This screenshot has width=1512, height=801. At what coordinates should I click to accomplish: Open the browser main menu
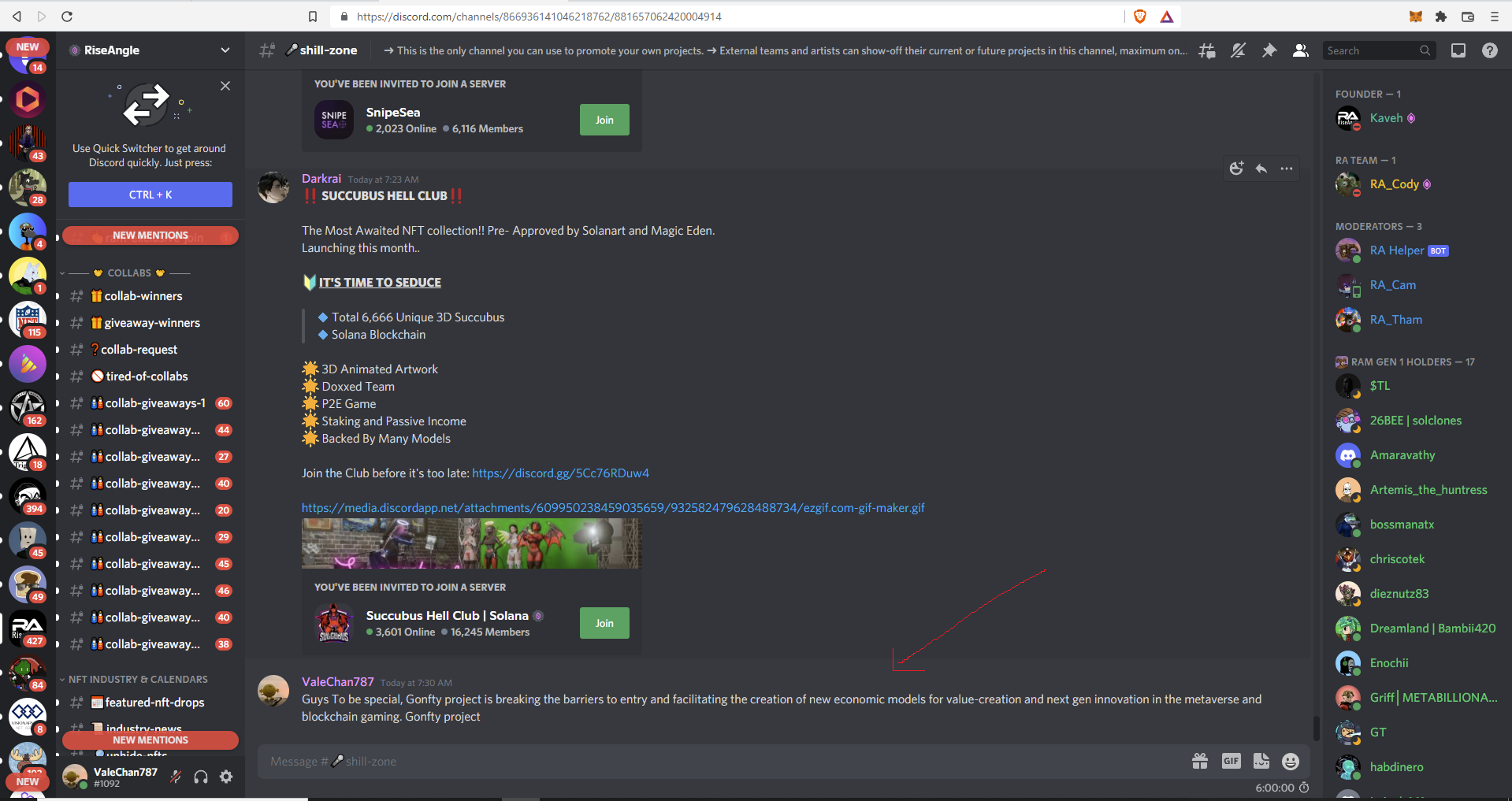pyautogui.click(x=1494, y=17)
